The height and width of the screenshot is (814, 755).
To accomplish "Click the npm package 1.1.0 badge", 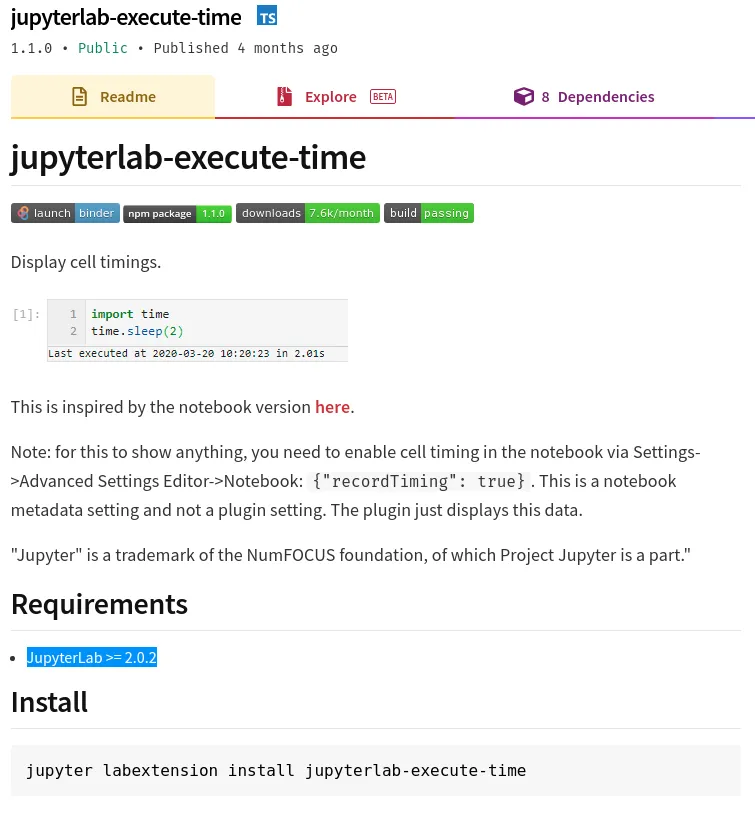I will click(177, 213).
